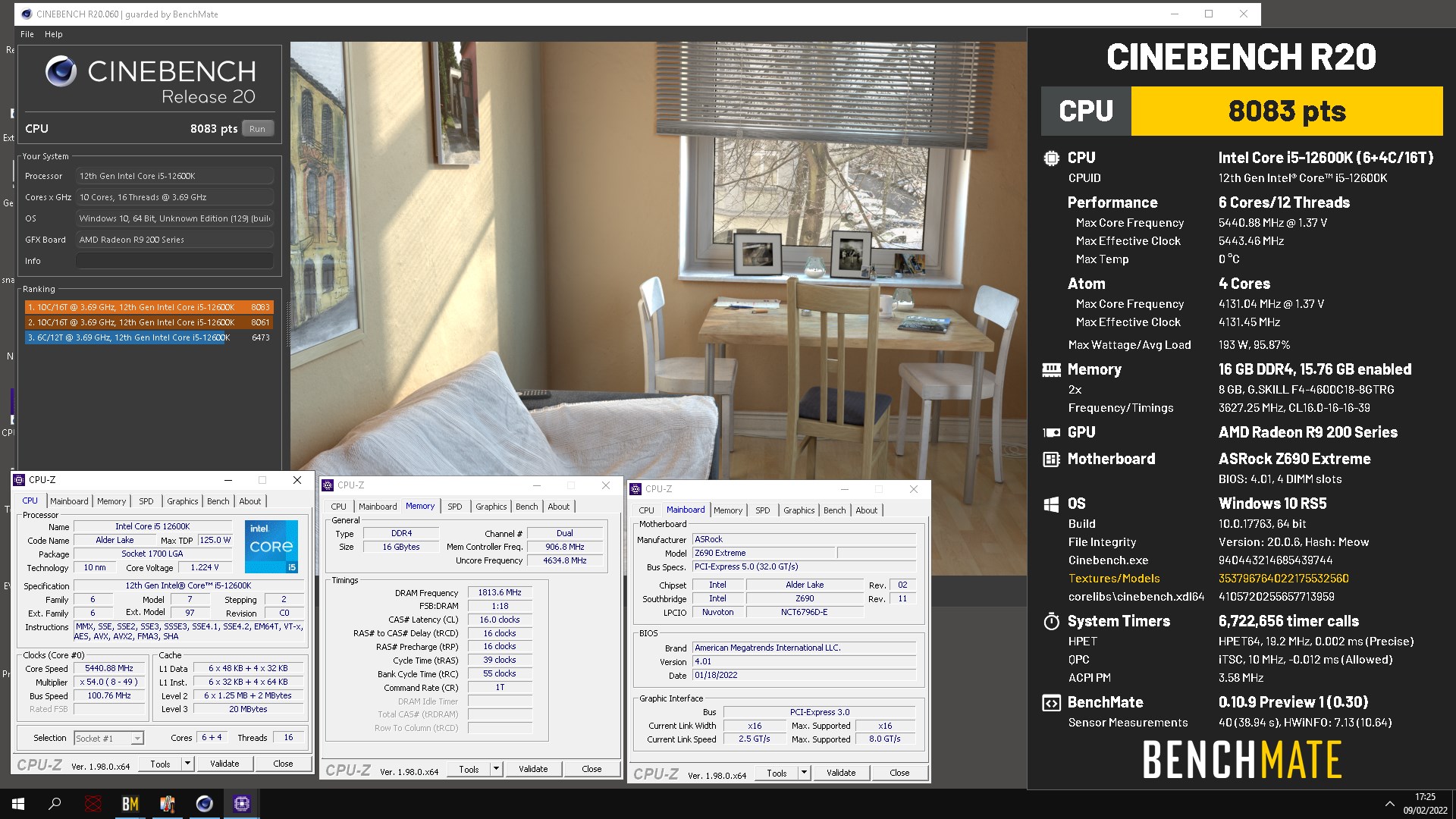Click System Timers stopwatch icon
This screenshot has width=1456, height=819.
1051,621
